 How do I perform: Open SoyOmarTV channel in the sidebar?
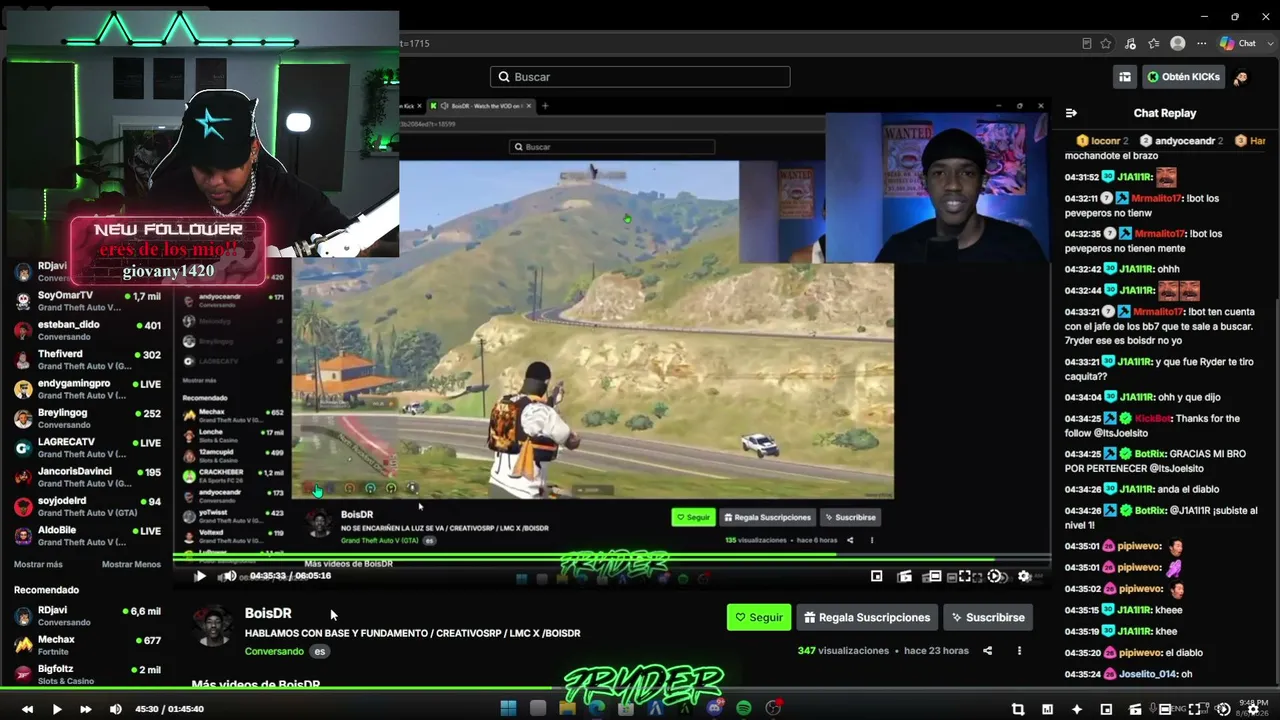click(x=87, y=301)
